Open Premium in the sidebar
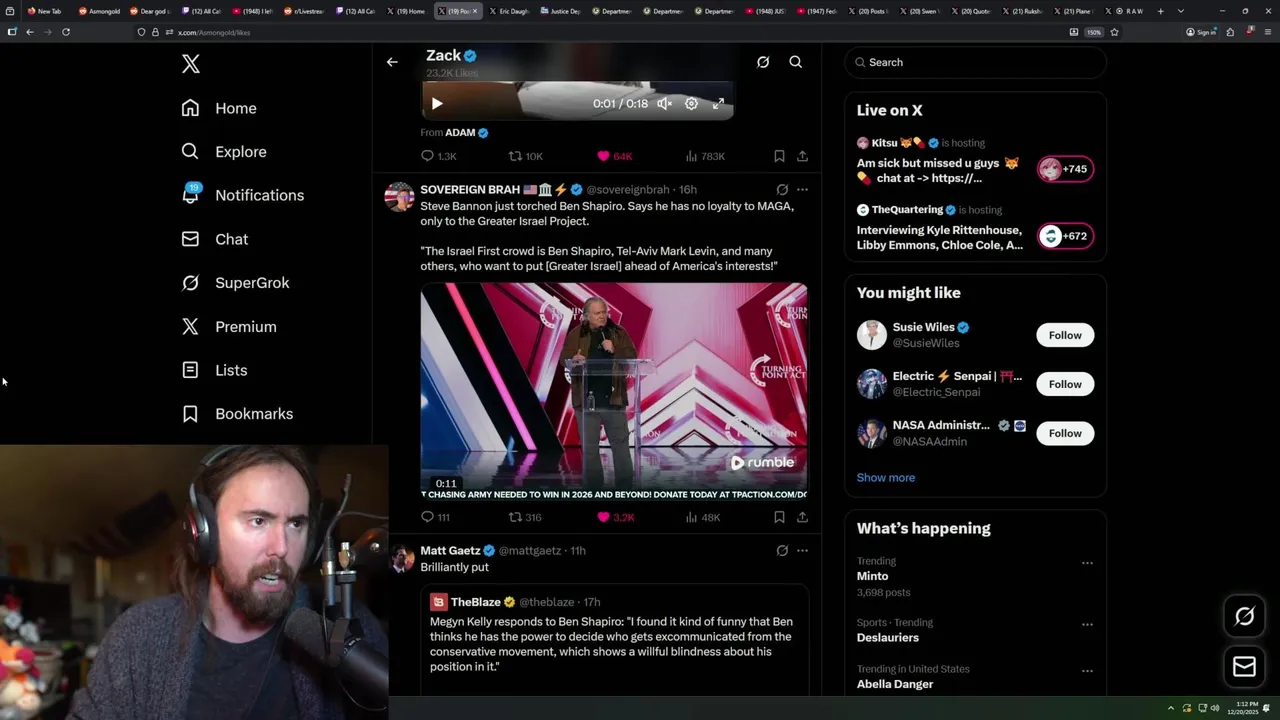This screenshot has width=1280, height=720. coord(228,327)
